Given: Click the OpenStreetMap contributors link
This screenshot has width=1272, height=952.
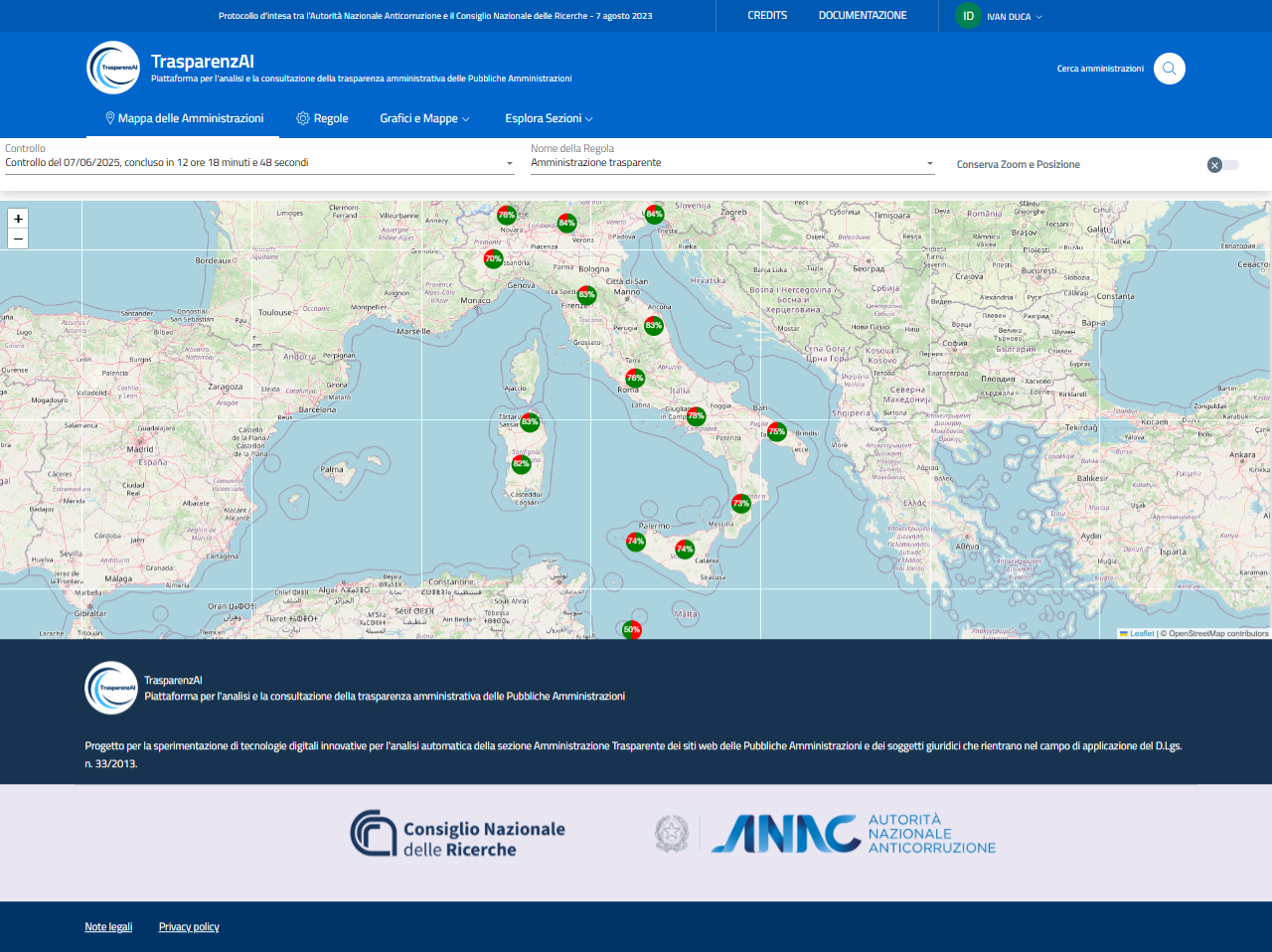Looking at the screenshot, I should click(1218, 633).
